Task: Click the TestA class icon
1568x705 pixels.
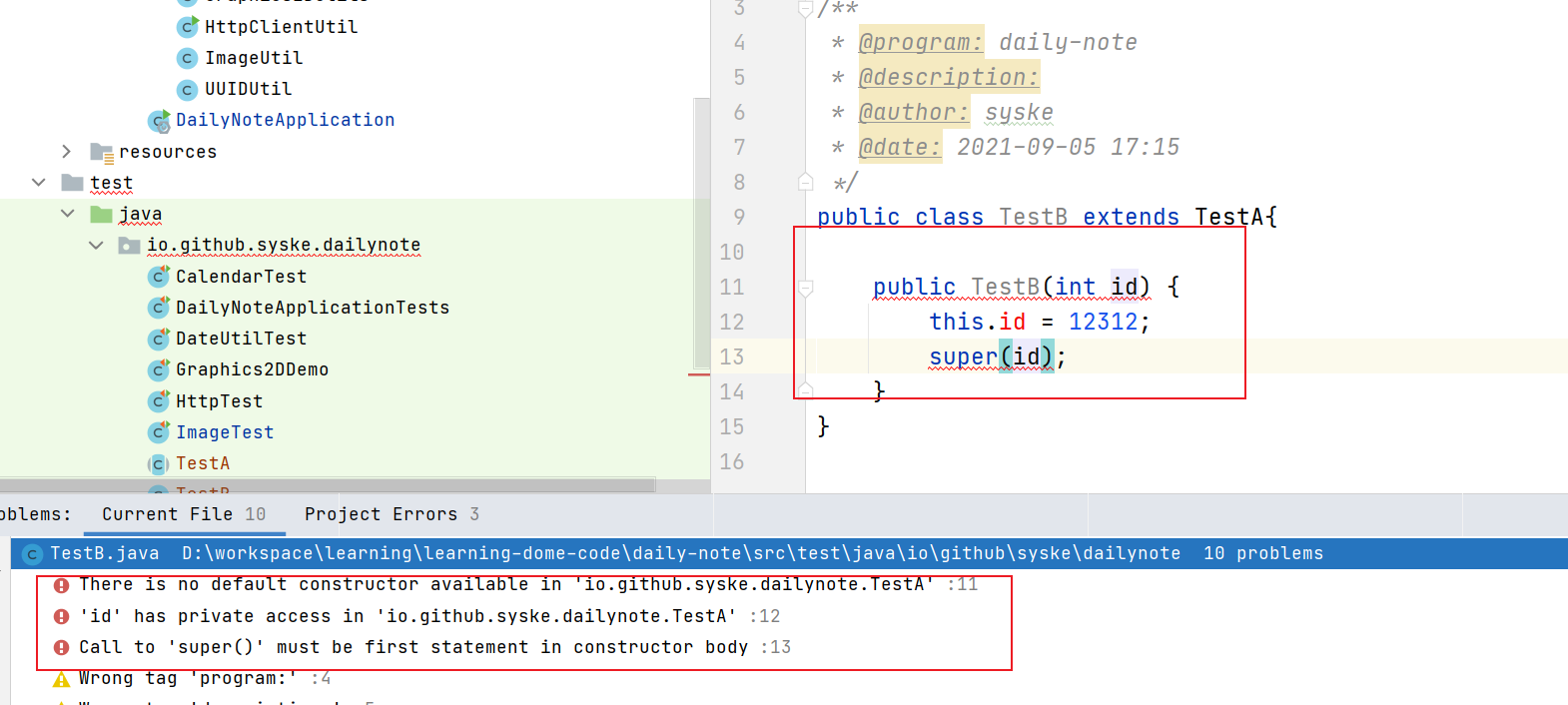Action: (158, 463)
